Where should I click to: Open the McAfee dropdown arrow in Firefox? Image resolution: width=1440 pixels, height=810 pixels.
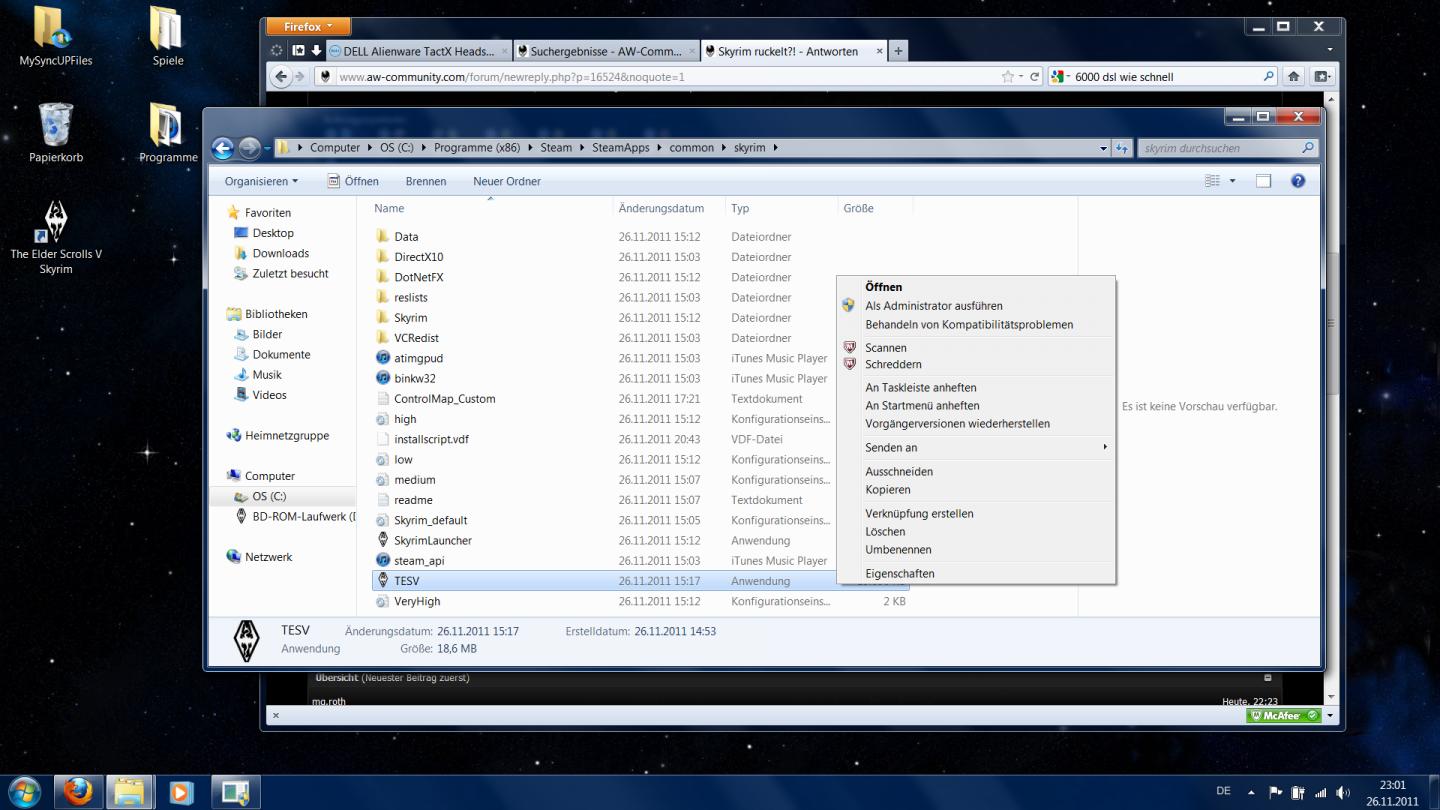pos(1330,716)
